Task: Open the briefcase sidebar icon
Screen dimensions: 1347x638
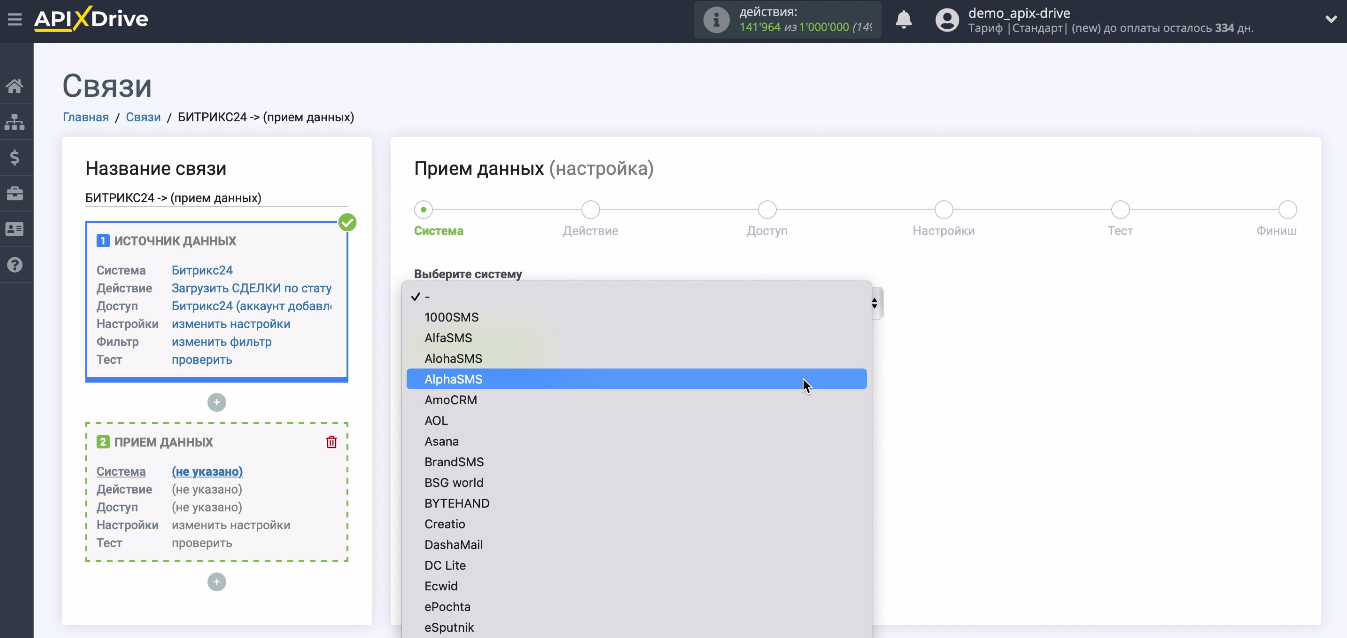Action: coord(15,193)
